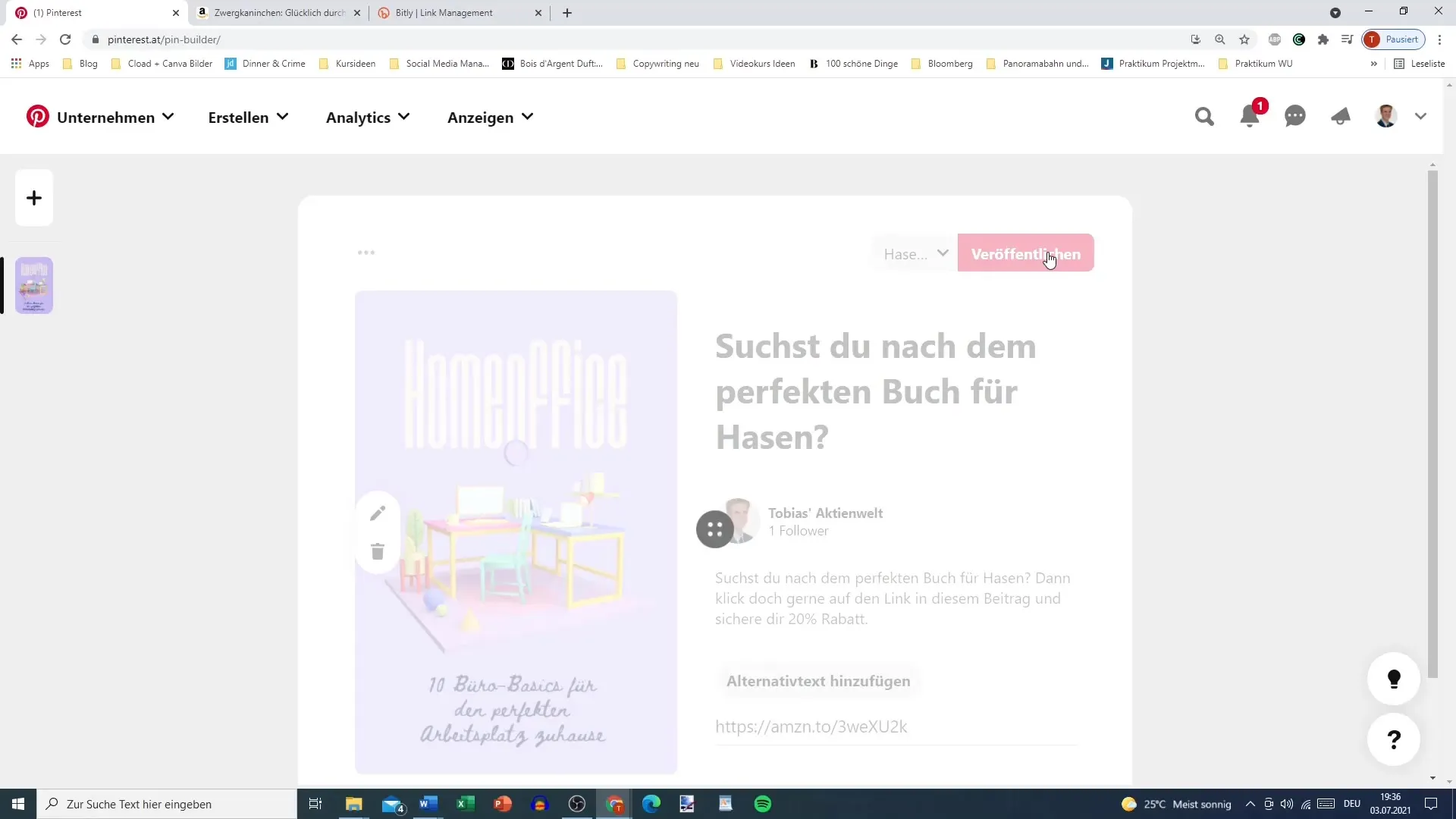The width and height of the screenshot is (1456, 819).
Task: Click Alternativtext hinzufügen button
Action: pyautogui.click(x=818, y=681)
